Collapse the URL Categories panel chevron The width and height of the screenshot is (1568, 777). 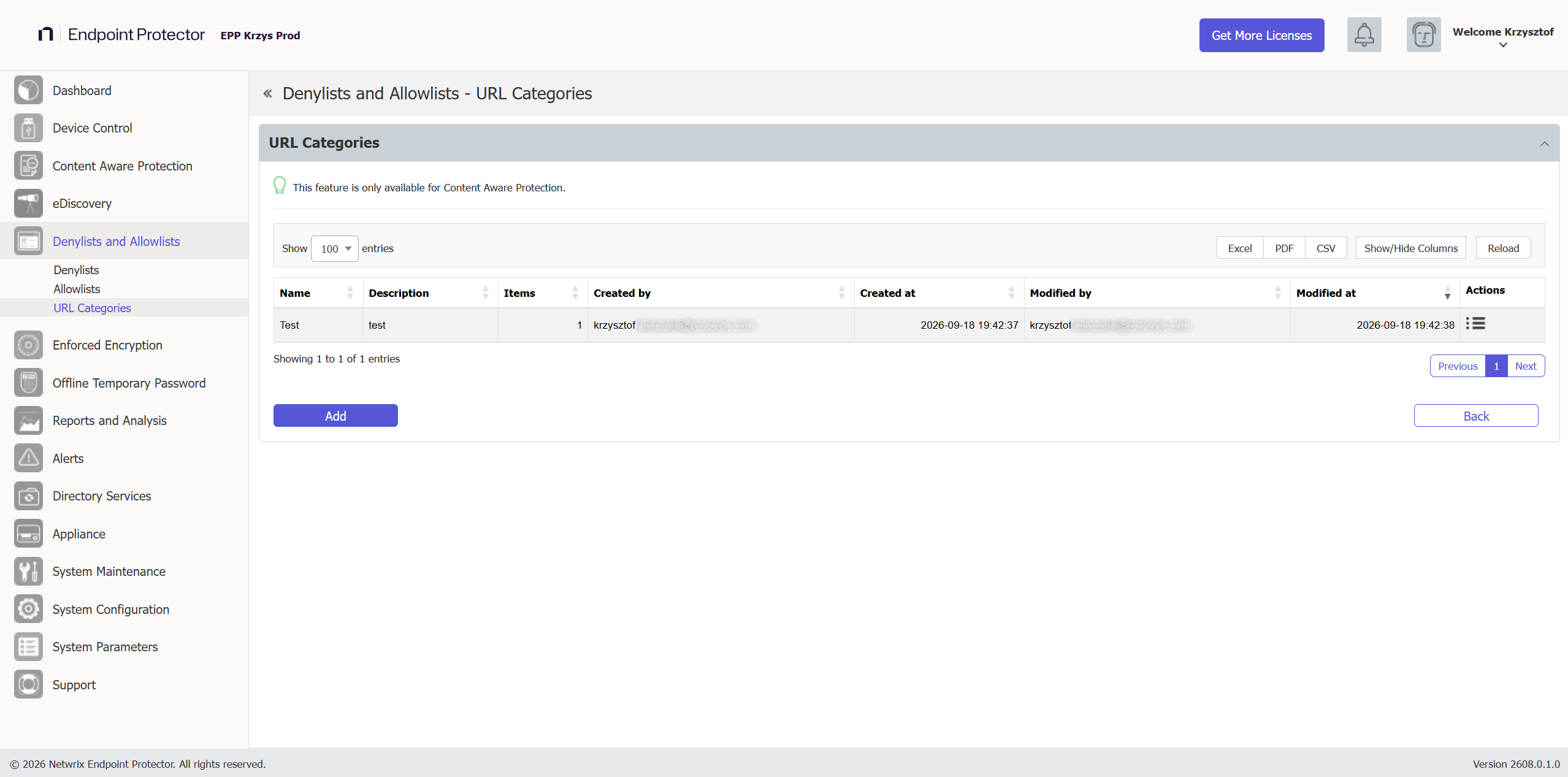pos(1544,144)
